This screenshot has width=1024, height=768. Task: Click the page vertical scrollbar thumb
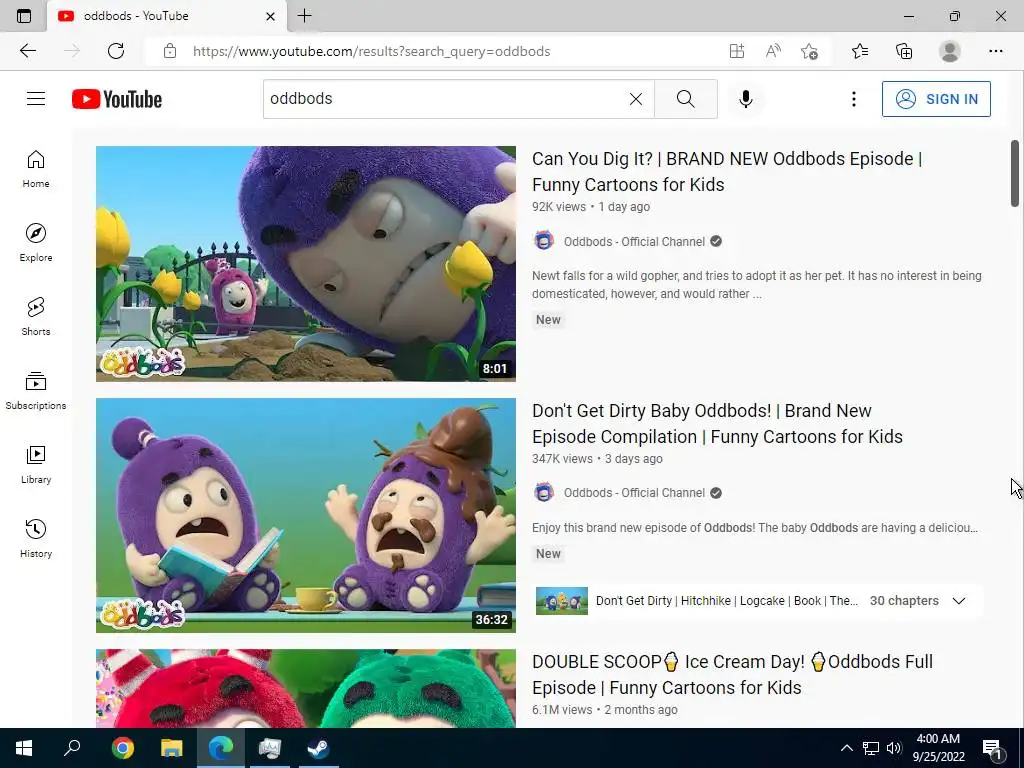[x=1015, y=174]
